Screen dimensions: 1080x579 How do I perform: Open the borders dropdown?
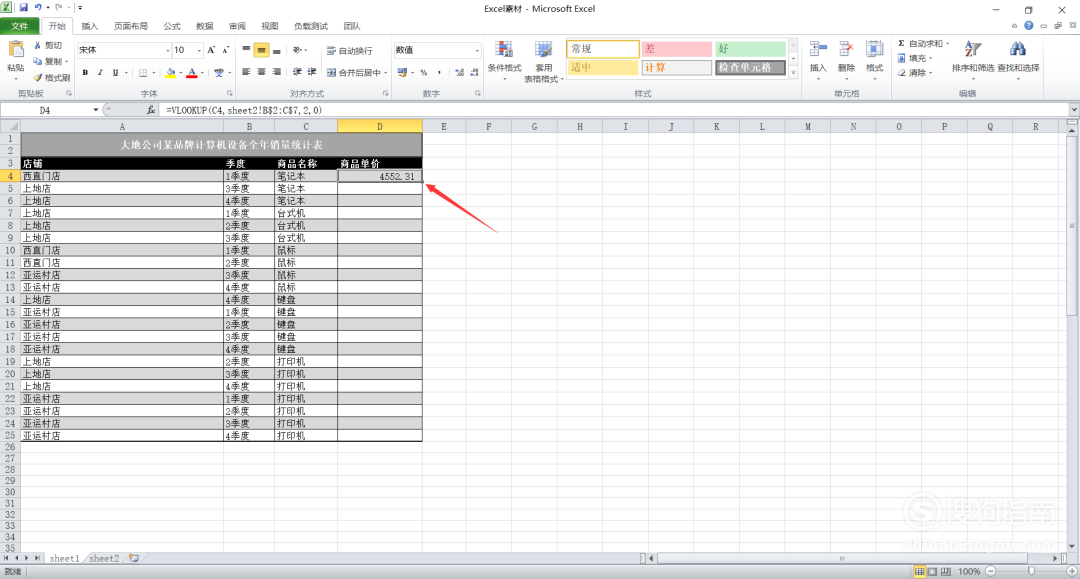153,73
